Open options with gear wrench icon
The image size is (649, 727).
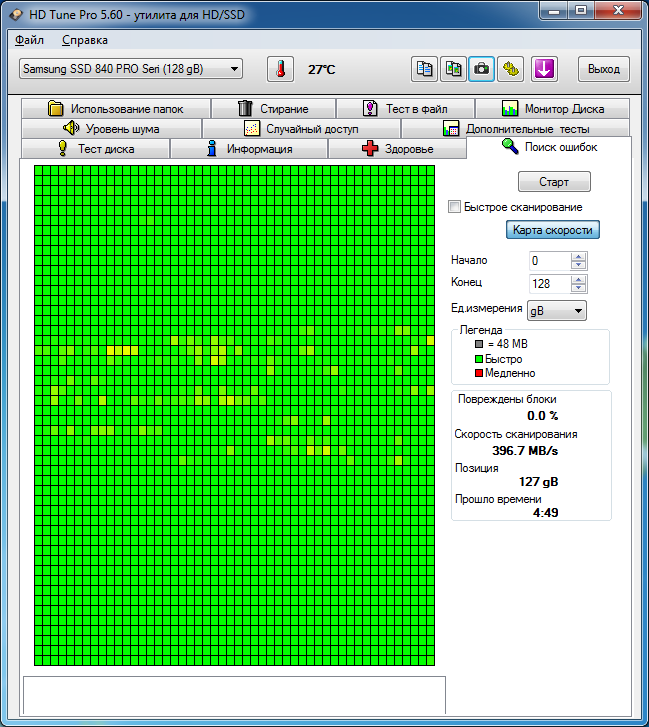click(x=510, y=70)
